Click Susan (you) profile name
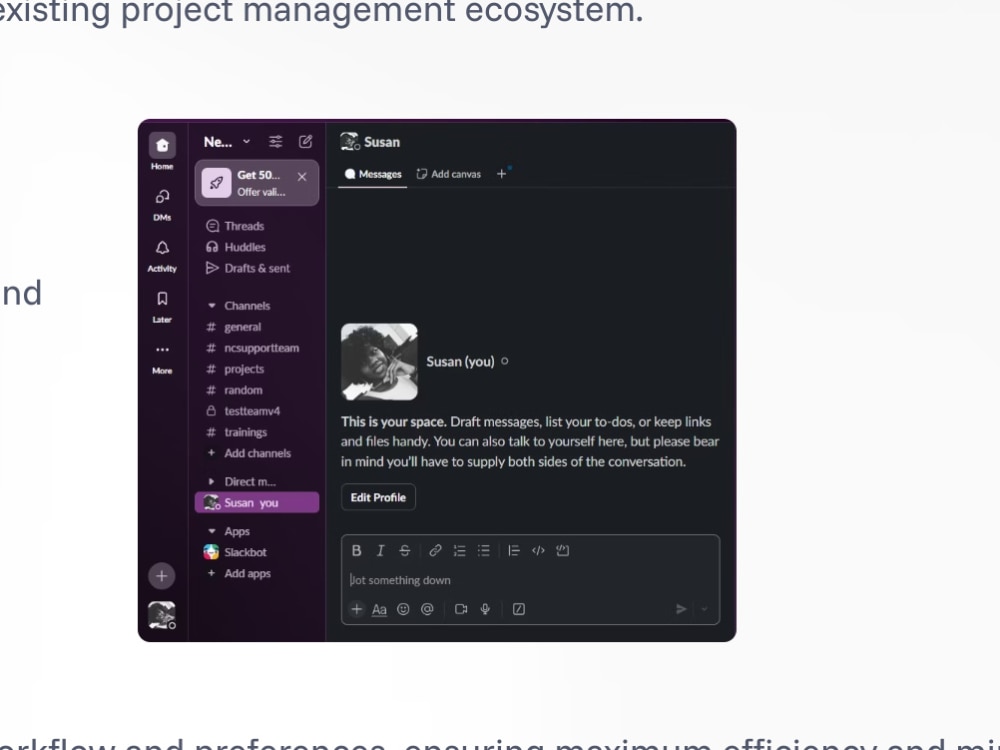This screenshot has width=1000, height=750. [x=460, y=362]
